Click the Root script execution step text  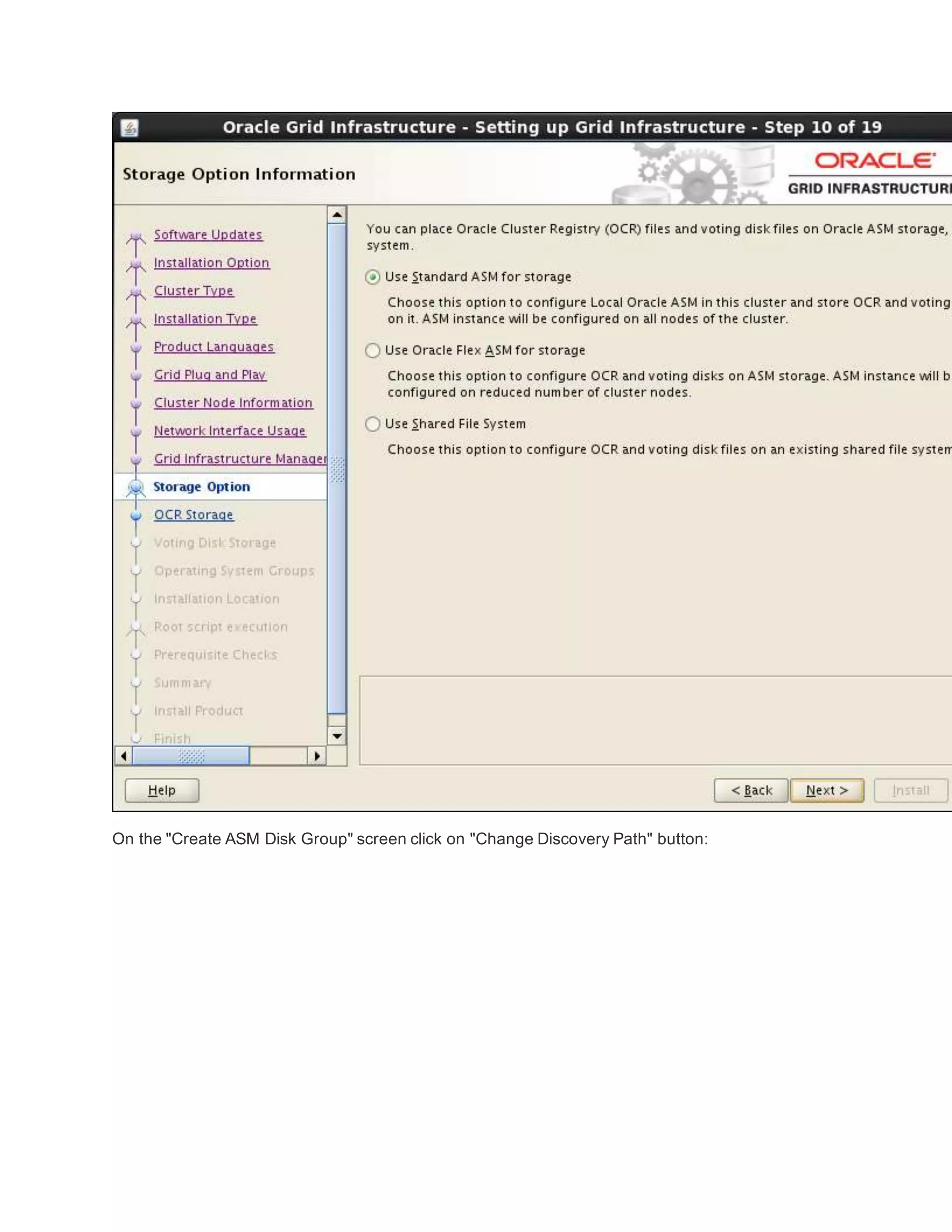pos(220,627)
